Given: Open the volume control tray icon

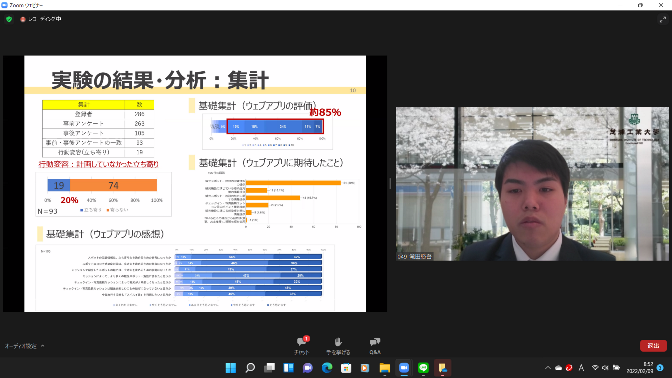Looking at the screenshot, I should point(605,368).
